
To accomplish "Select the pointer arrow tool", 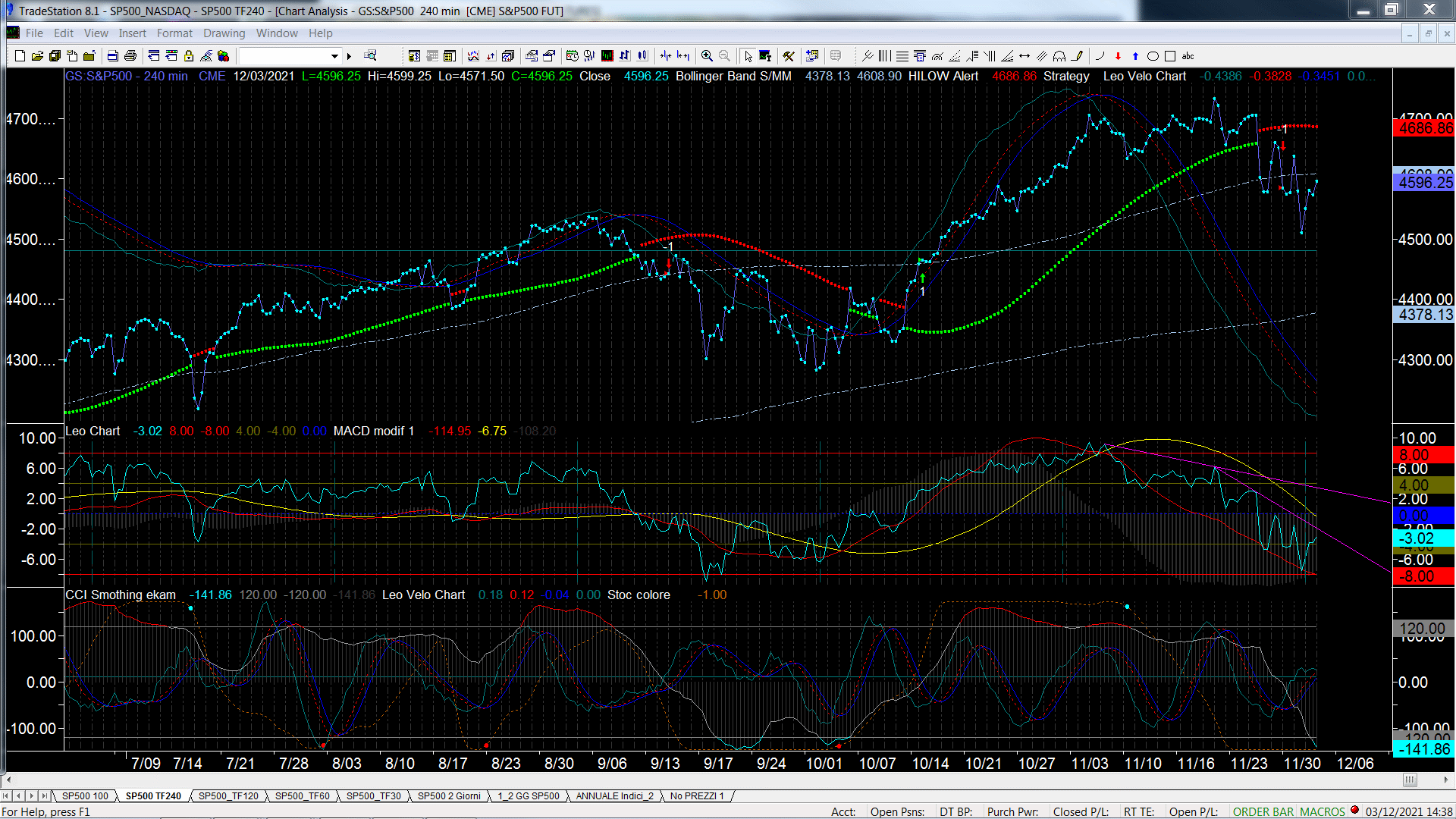I will coord(748,56).
